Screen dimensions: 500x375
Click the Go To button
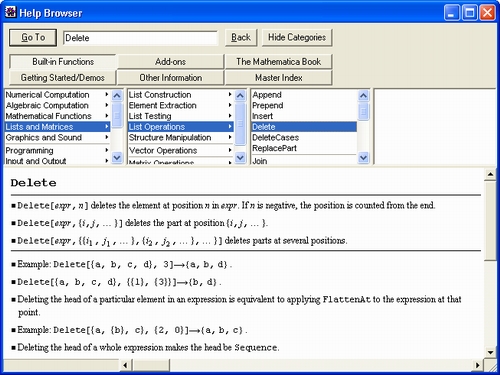coord(33,37)
